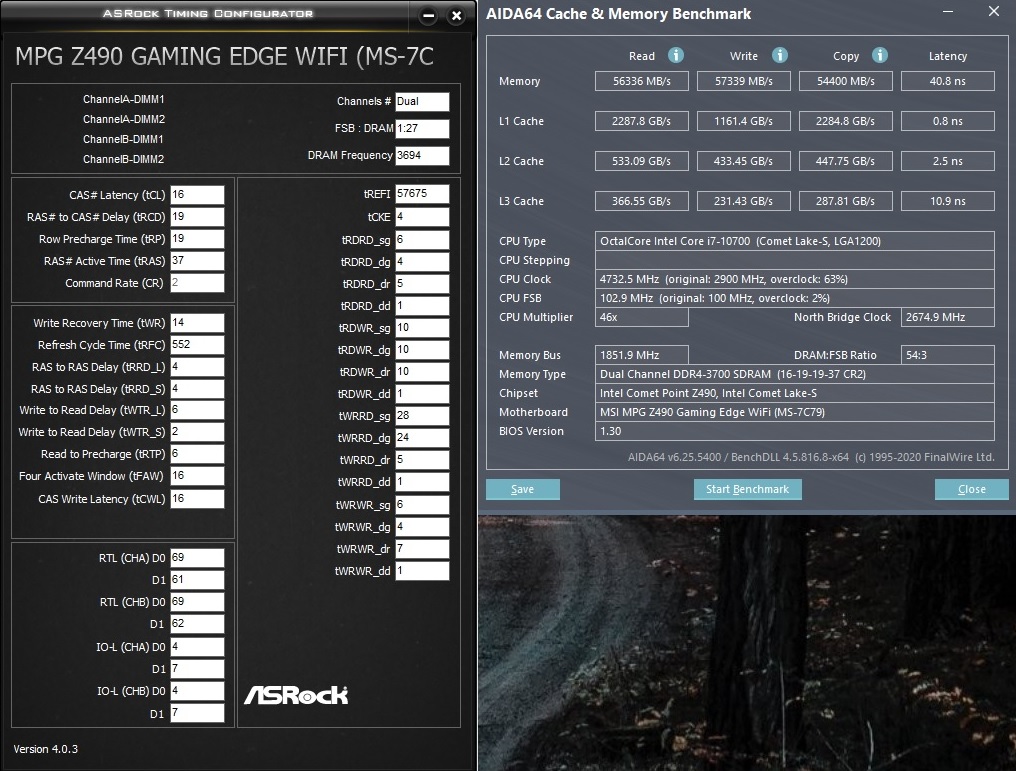Click the Read to Precharge (tRTP) field
This screenshot has height=771, width=1016.
tap(197, 454)
